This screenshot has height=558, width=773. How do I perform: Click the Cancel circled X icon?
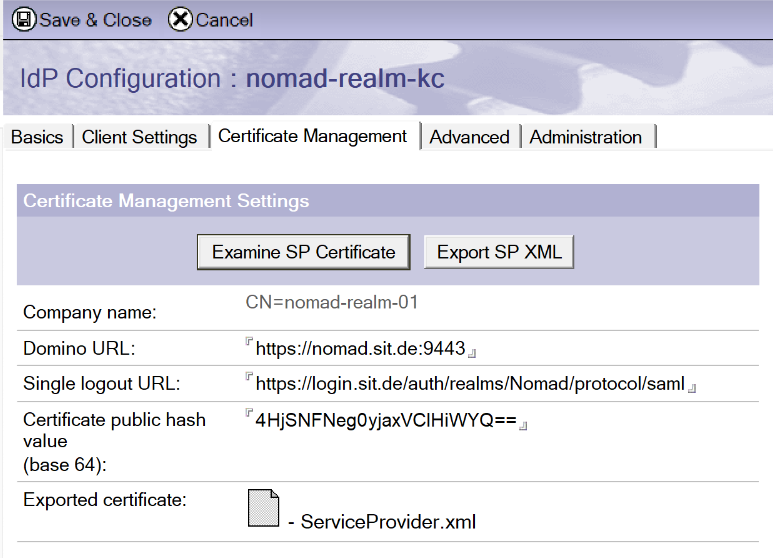pyautogui.click(x=180, y=19)
